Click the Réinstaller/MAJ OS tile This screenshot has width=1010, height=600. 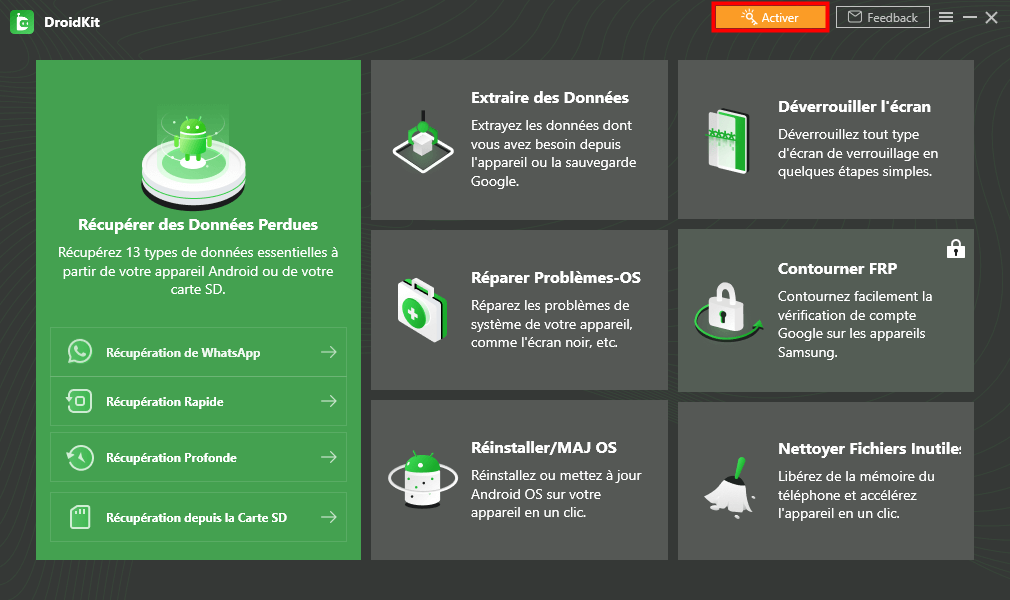[x=519, y=480]
